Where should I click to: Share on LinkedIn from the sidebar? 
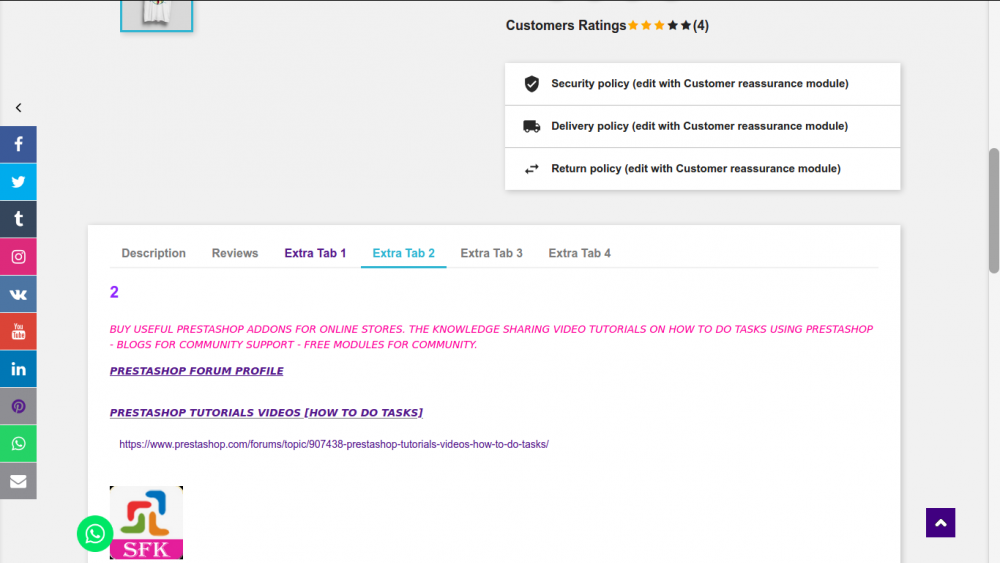click(x=18, y=369)
